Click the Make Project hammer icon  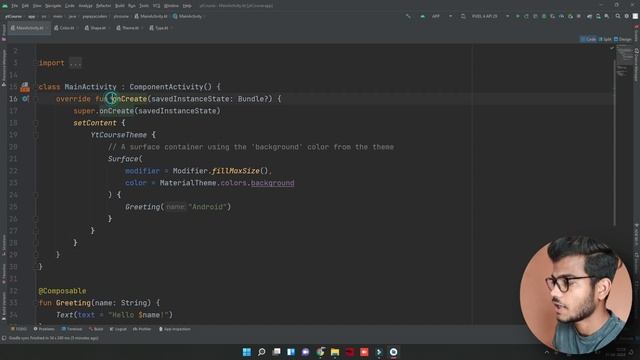pos(408,16)
